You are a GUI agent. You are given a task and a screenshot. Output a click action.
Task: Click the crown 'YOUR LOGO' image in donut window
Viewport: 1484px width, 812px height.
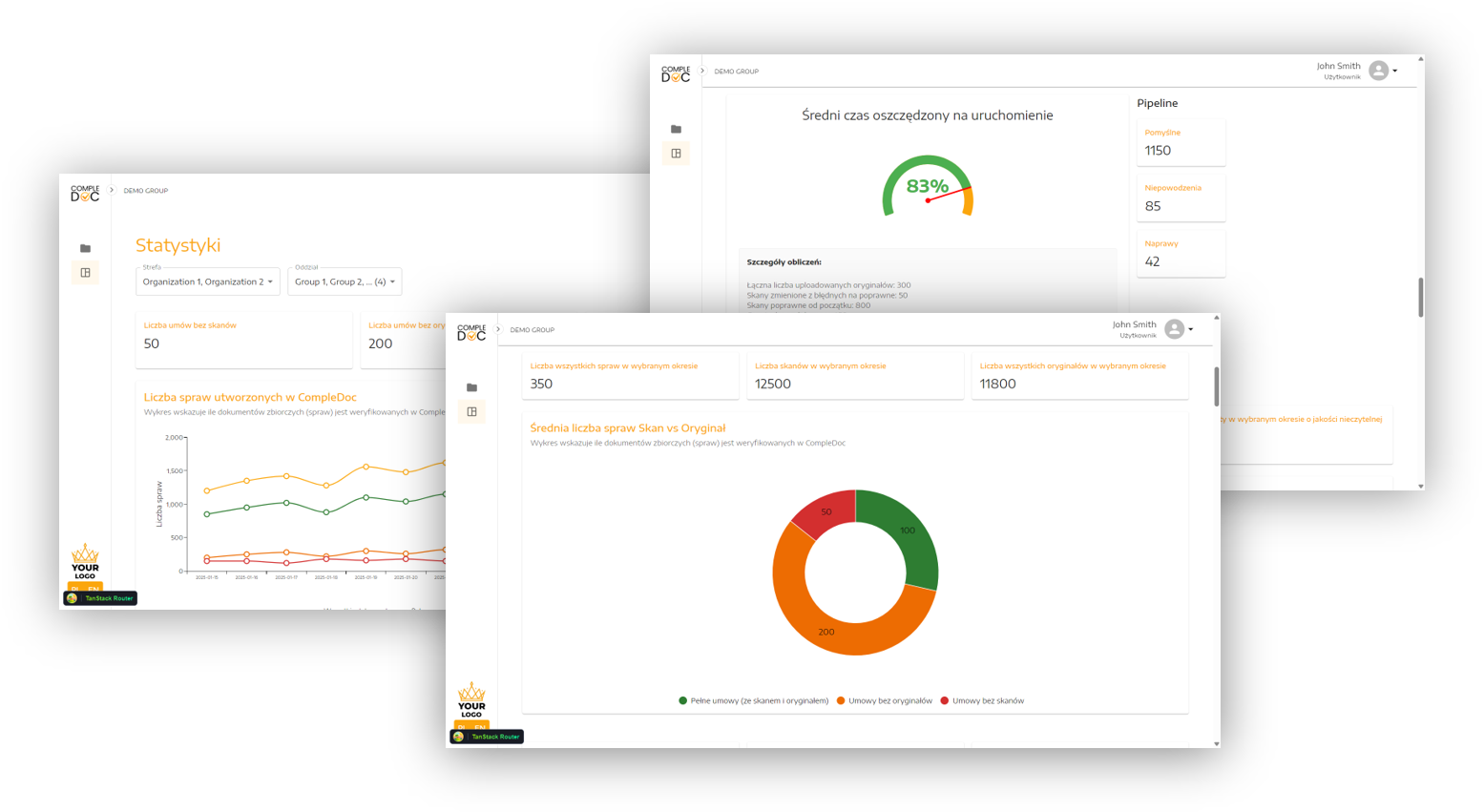point(471,699)
